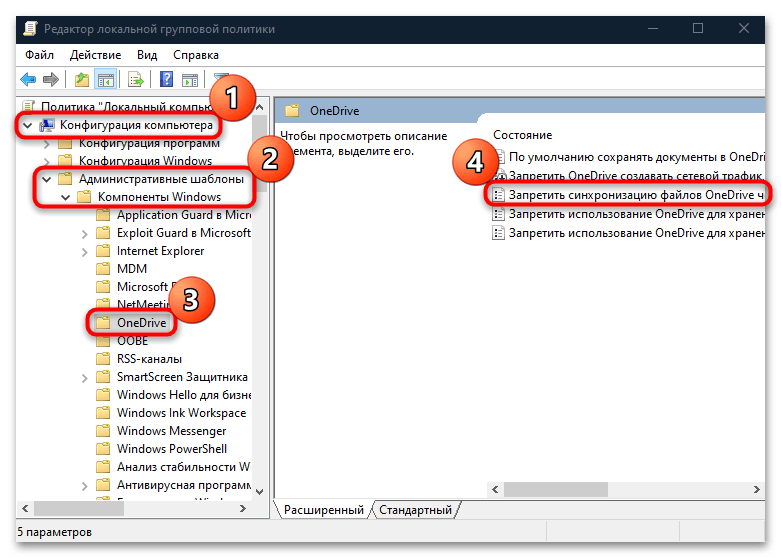Click the policy list horizontal scrollbar thumb
The width and height of the screenshot is (781, 558).
tap(555, 489)
